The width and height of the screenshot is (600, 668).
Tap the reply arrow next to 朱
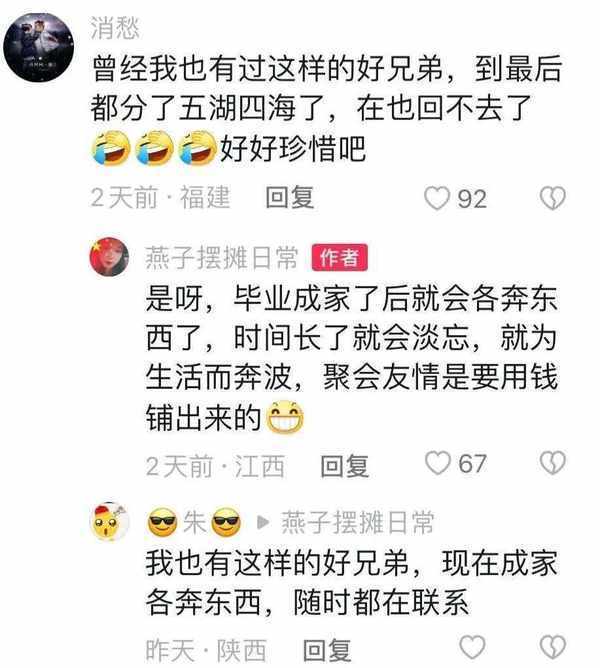coord(263,522)
